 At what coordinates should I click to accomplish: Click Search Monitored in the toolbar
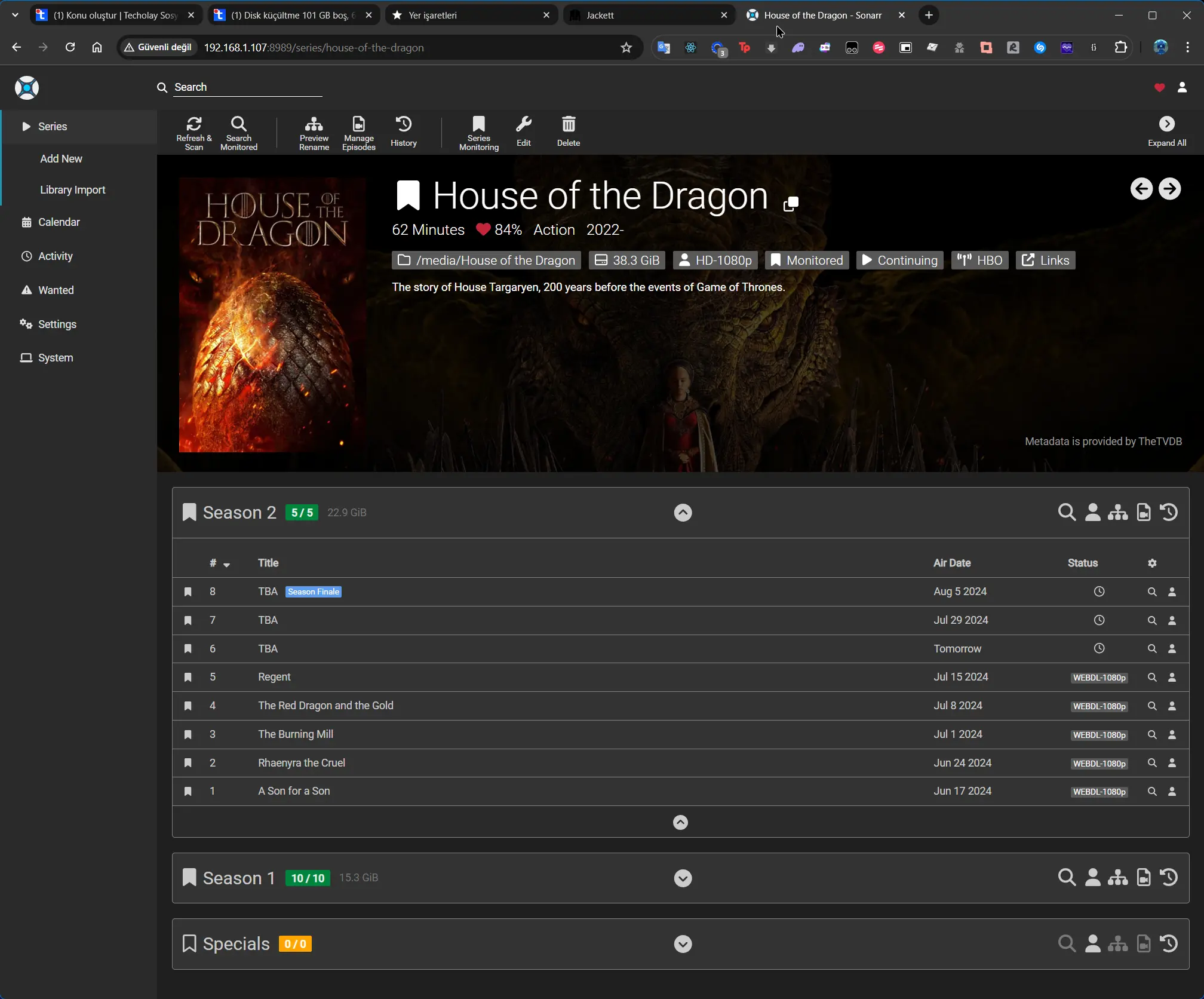pos(239,133)
